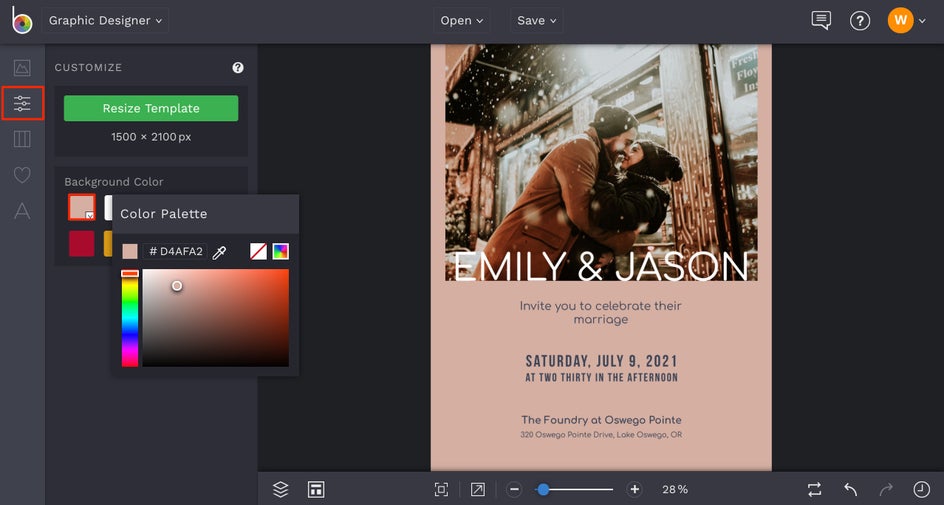Select the Invite you to celebrate text
Image resolution: width=944 pixels, height=505 pixels.
[601, 312]
